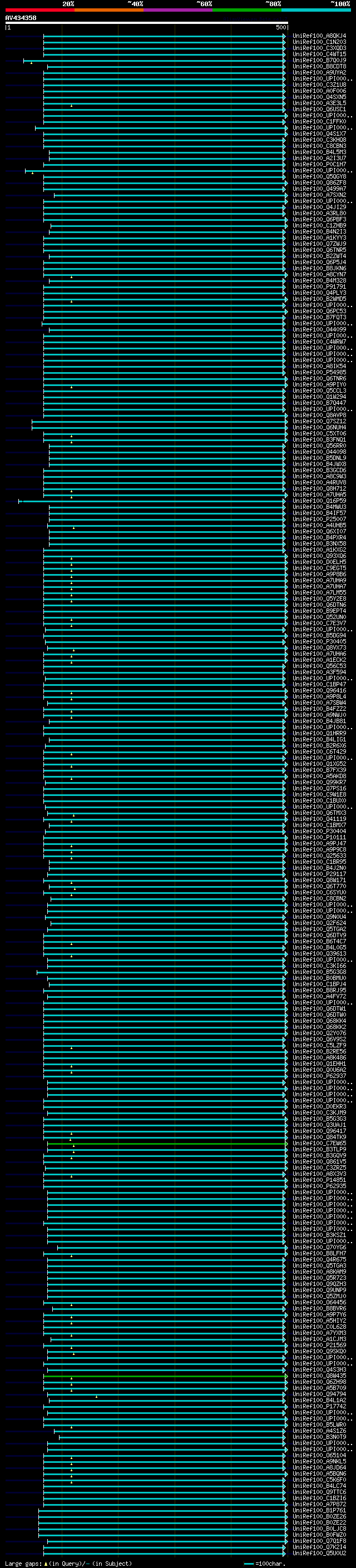The width and height of the screenshot is (356, 1568).
Task: Open hit UniRef100_A8QKJ4
Action: coord(319,36)
